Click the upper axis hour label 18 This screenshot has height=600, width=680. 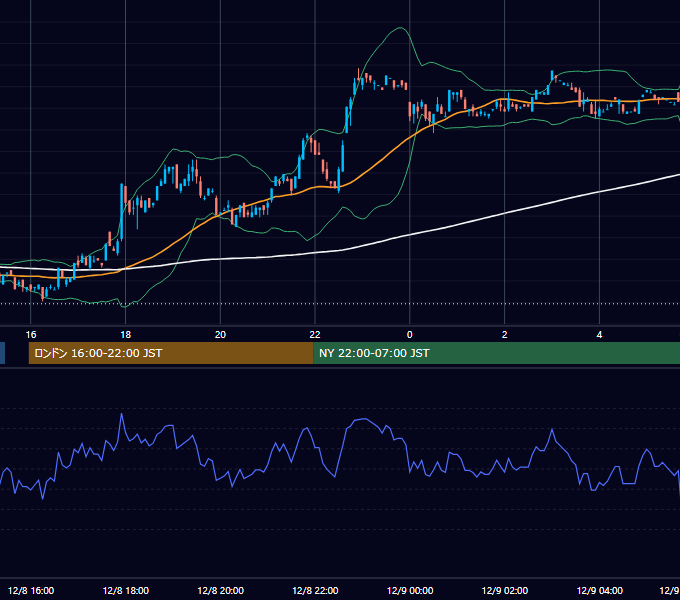[x=125, y=335]
